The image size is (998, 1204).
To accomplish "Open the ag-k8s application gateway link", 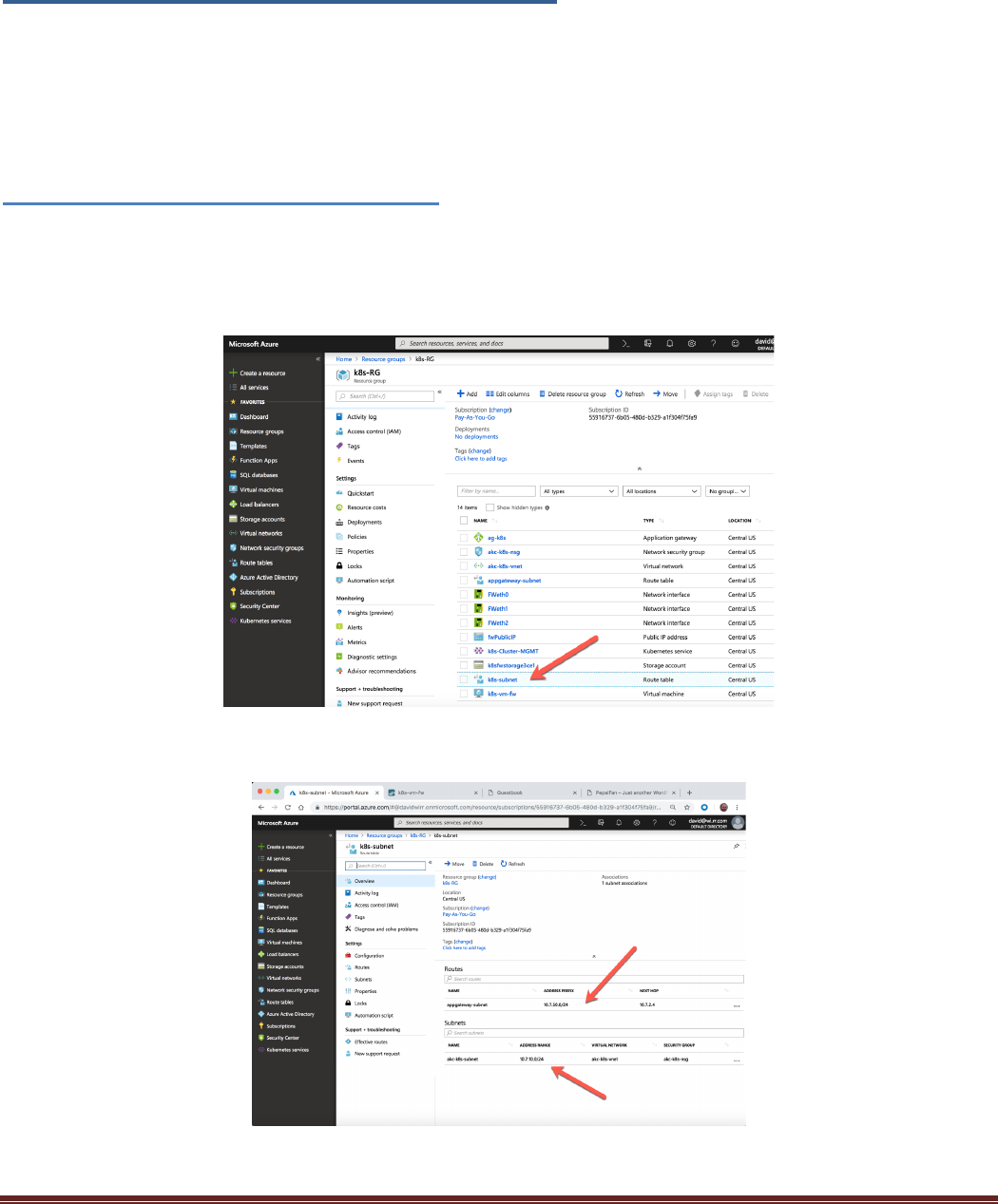I will (x=497, y=538).
